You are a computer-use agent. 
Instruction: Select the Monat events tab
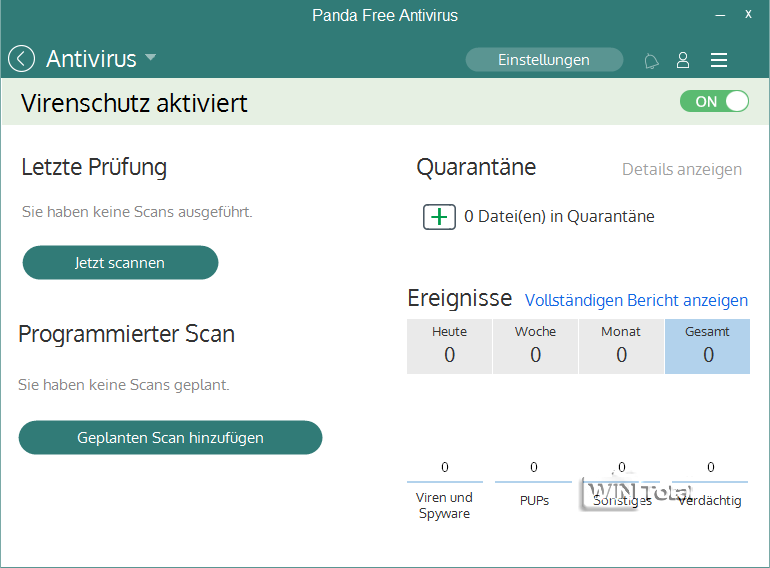[621, 346]
